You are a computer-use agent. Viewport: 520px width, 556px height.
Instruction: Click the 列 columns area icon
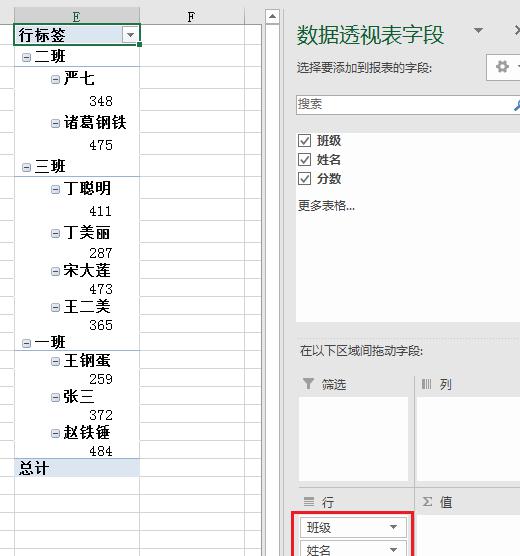coord(426,384)
